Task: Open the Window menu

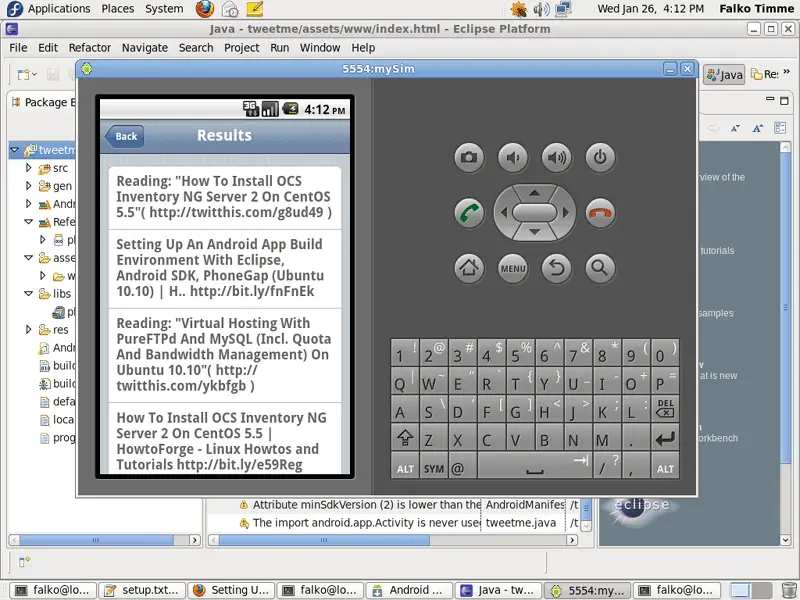Action: [320, 47]
